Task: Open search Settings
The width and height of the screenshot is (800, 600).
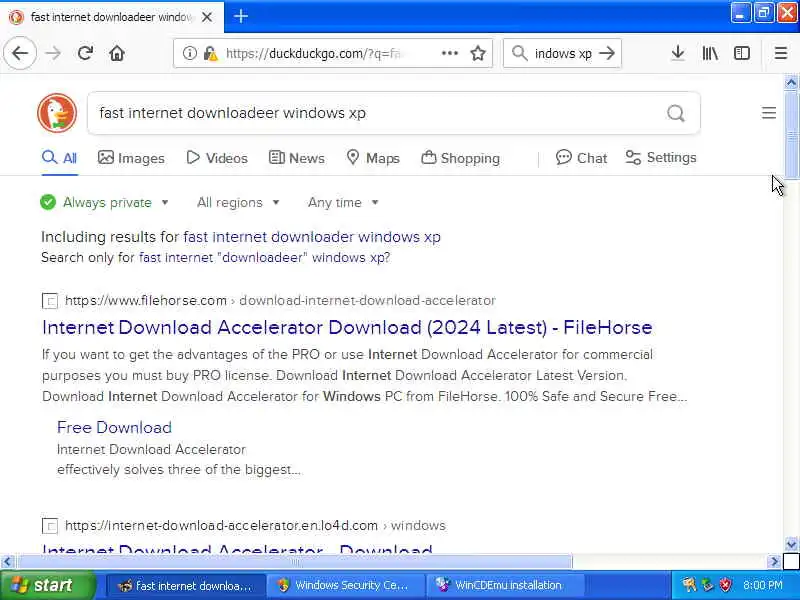Action: 661,158
